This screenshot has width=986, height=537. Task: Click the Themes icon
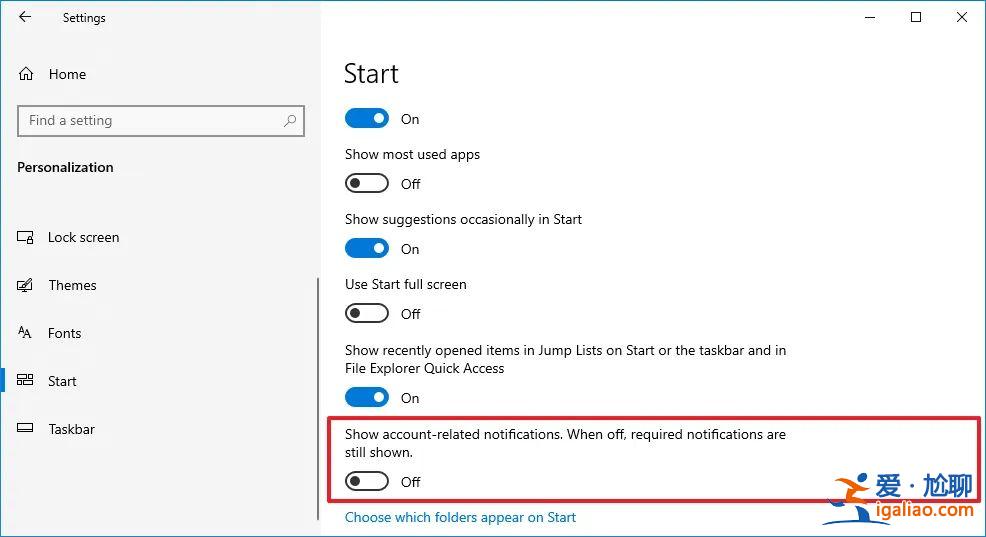pyautogui.click(x=26, y=285)
